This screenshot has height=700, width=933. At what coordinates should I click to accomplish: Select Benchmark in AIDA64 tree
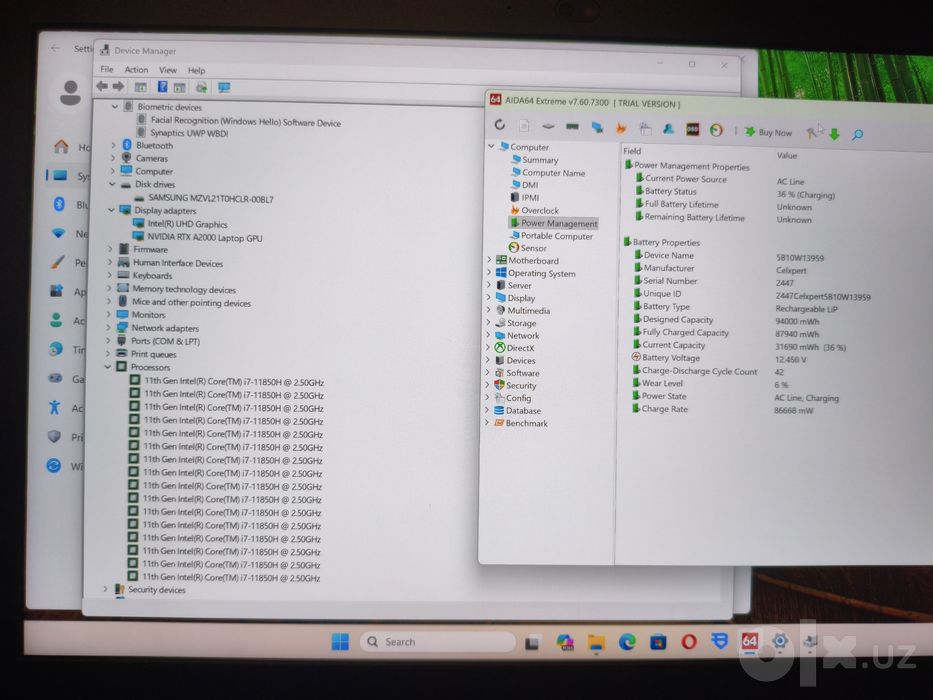pyautogui.click(x=527, y=423)
